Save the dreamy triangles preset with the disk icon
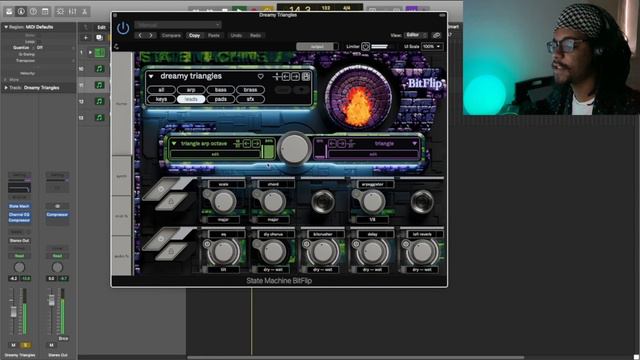Image resolution: width=640 pixels, height=360 pixels. click(306, 76)
